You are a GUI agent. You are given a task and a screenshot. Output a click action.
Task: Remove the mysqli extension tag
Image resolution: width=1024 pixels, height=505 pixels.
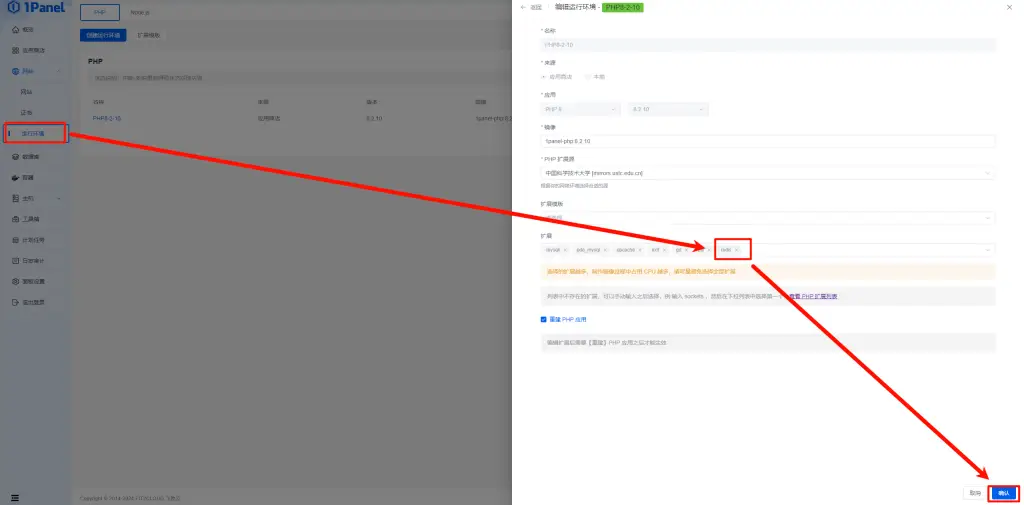click(565, 250)
